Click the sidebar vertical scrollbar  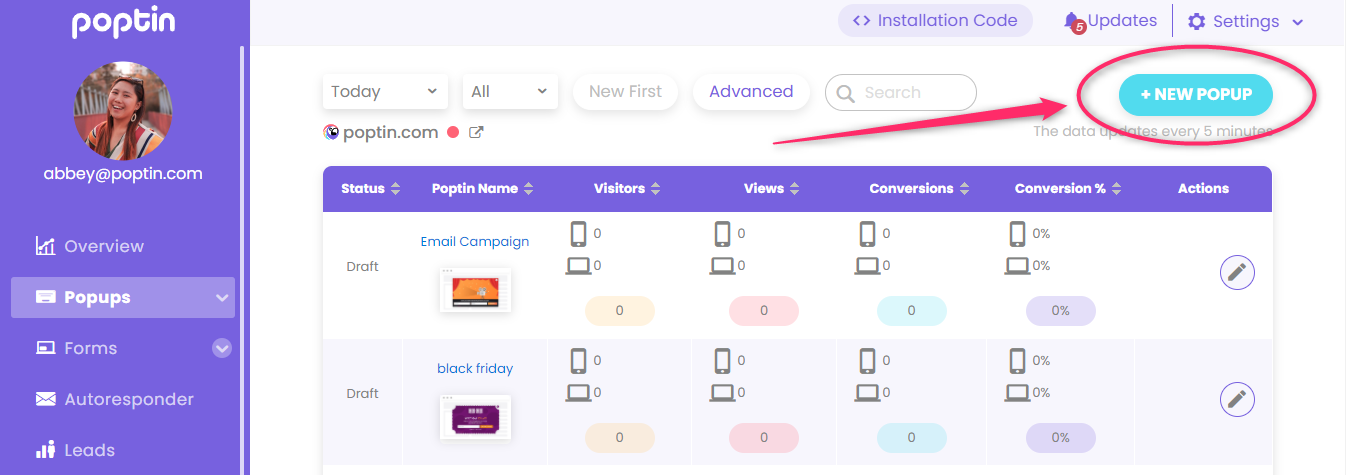[x=242, y=260]
